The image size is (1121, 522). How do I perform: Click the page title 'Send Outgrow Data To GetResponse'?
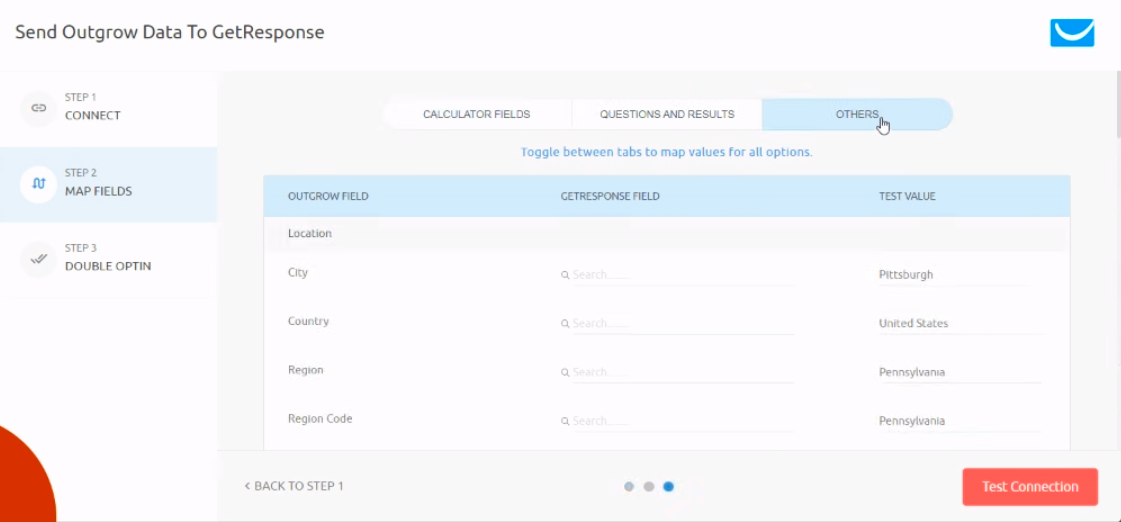tap(170, 32)
